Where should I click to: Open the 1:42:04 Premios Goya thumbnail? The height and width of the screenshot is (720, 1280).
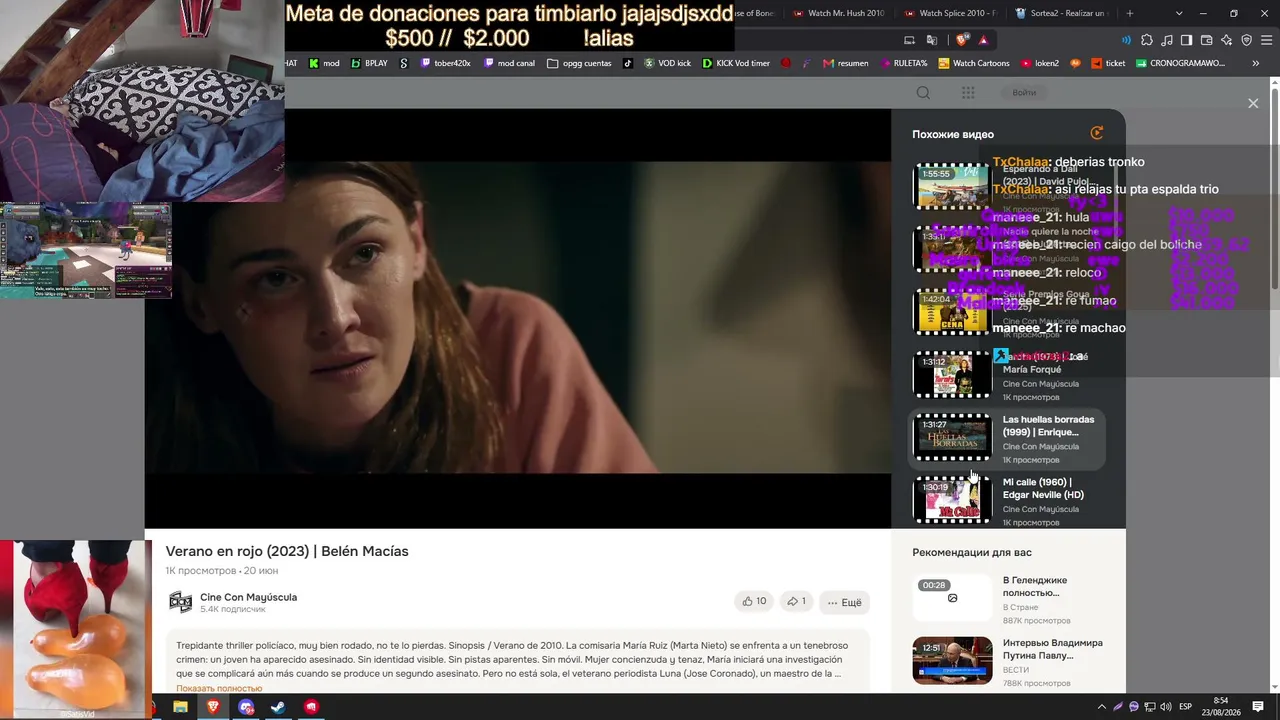click(952, 312)
